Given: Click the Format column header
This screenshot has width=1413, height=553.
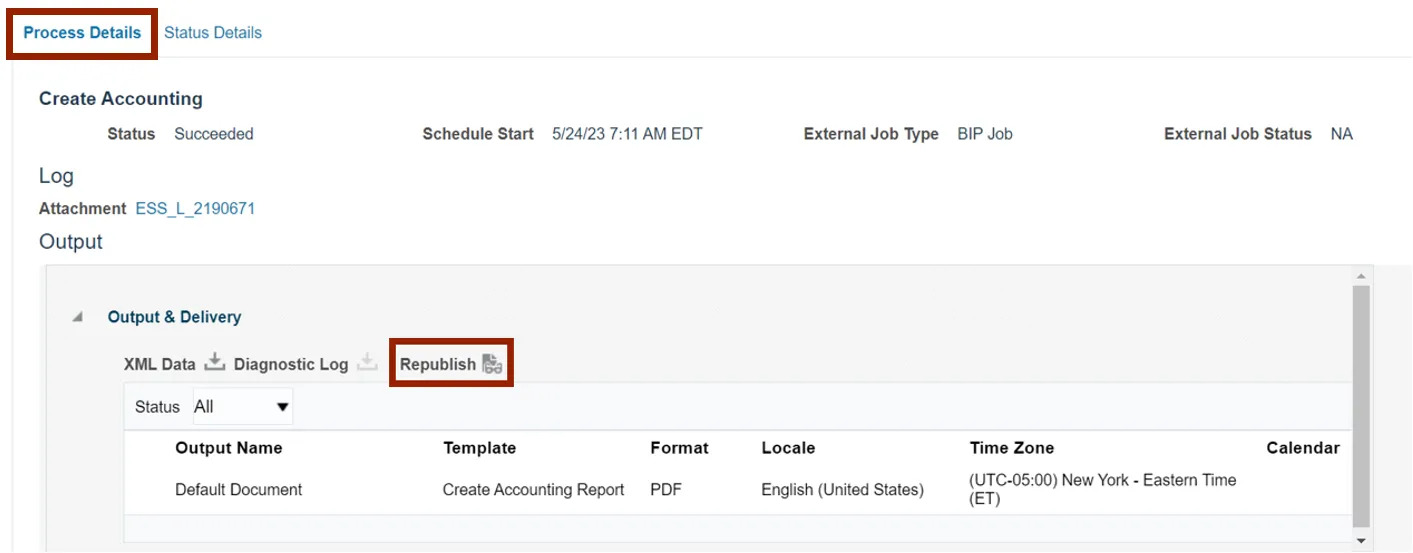Looking at the screenshot, I should [x=678, y=448].
